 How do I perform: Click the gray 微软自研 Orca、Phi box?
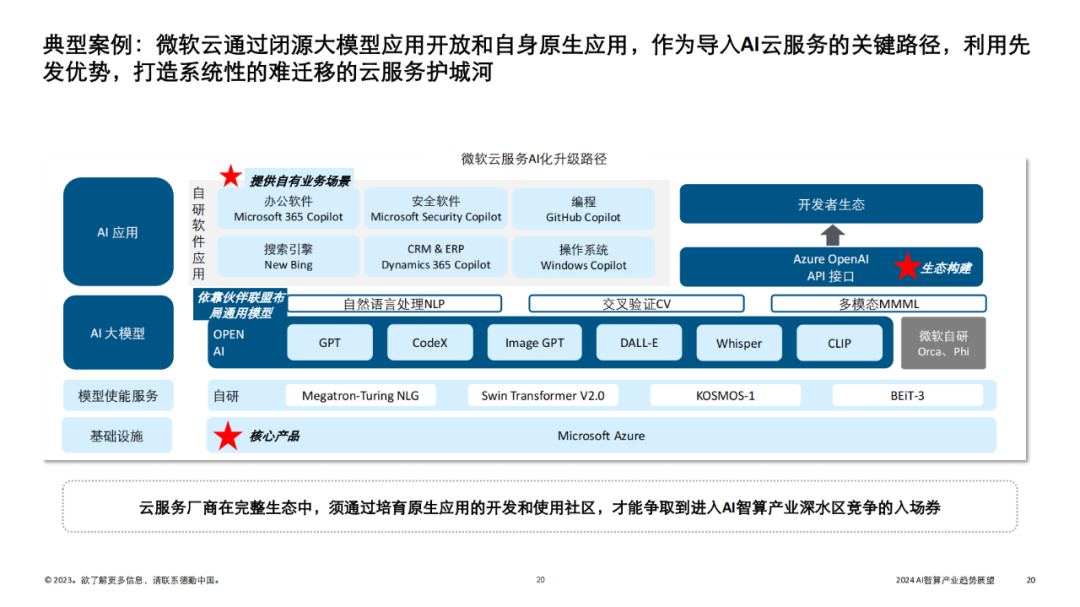click(942, 343)
